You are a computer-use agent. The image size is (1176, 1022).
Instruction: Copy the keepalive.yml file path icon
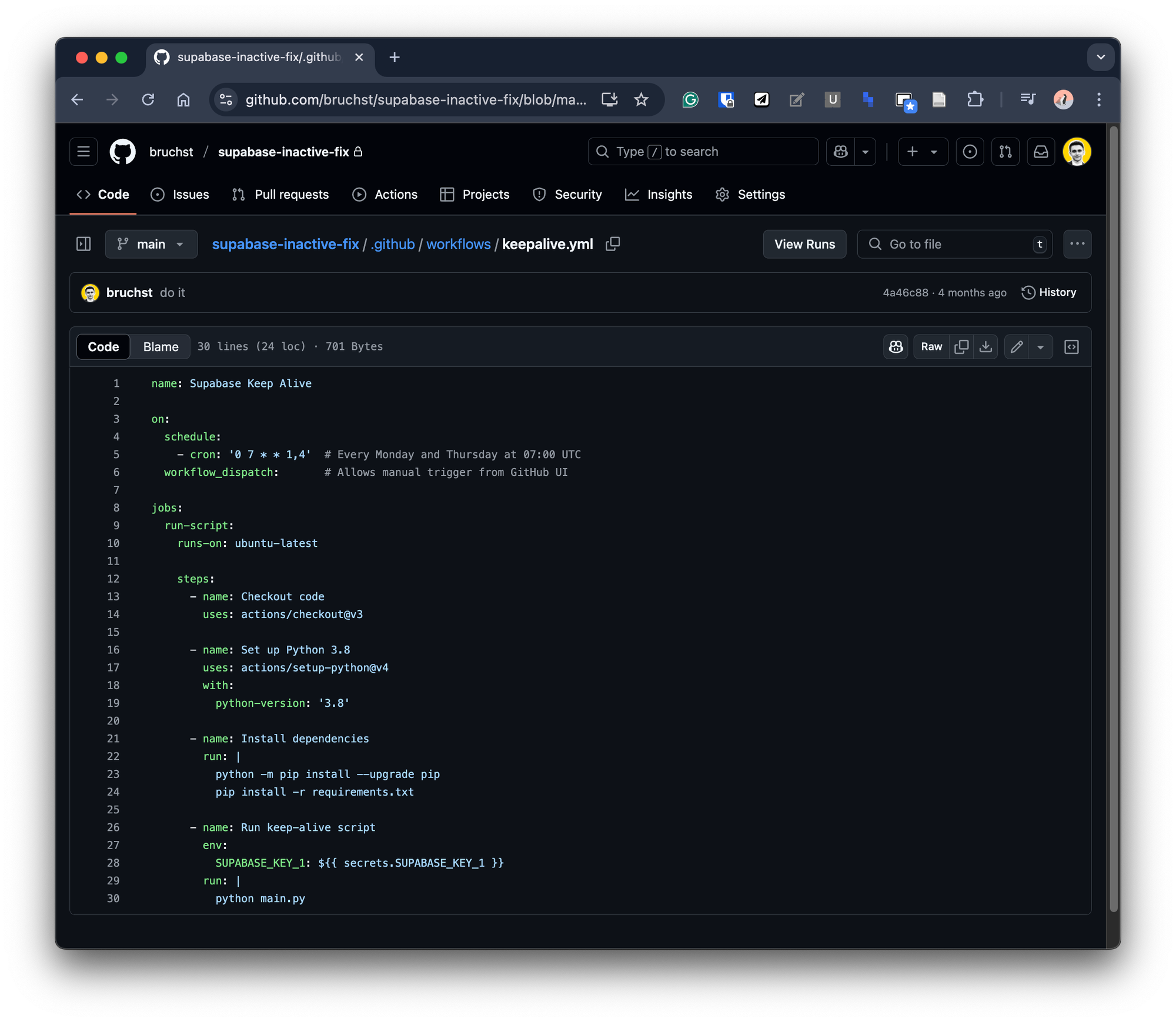click(x=613, y=244)
